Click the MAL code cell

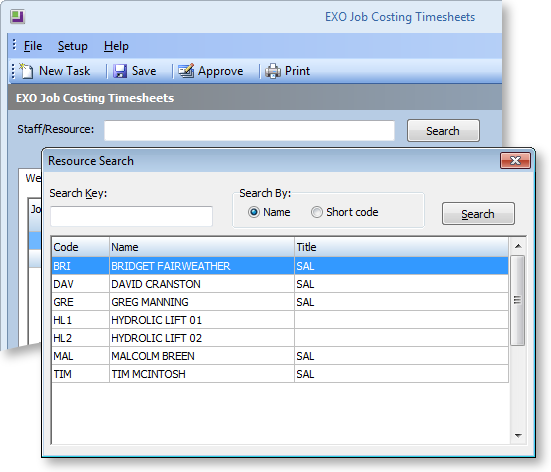pos(80,356)
